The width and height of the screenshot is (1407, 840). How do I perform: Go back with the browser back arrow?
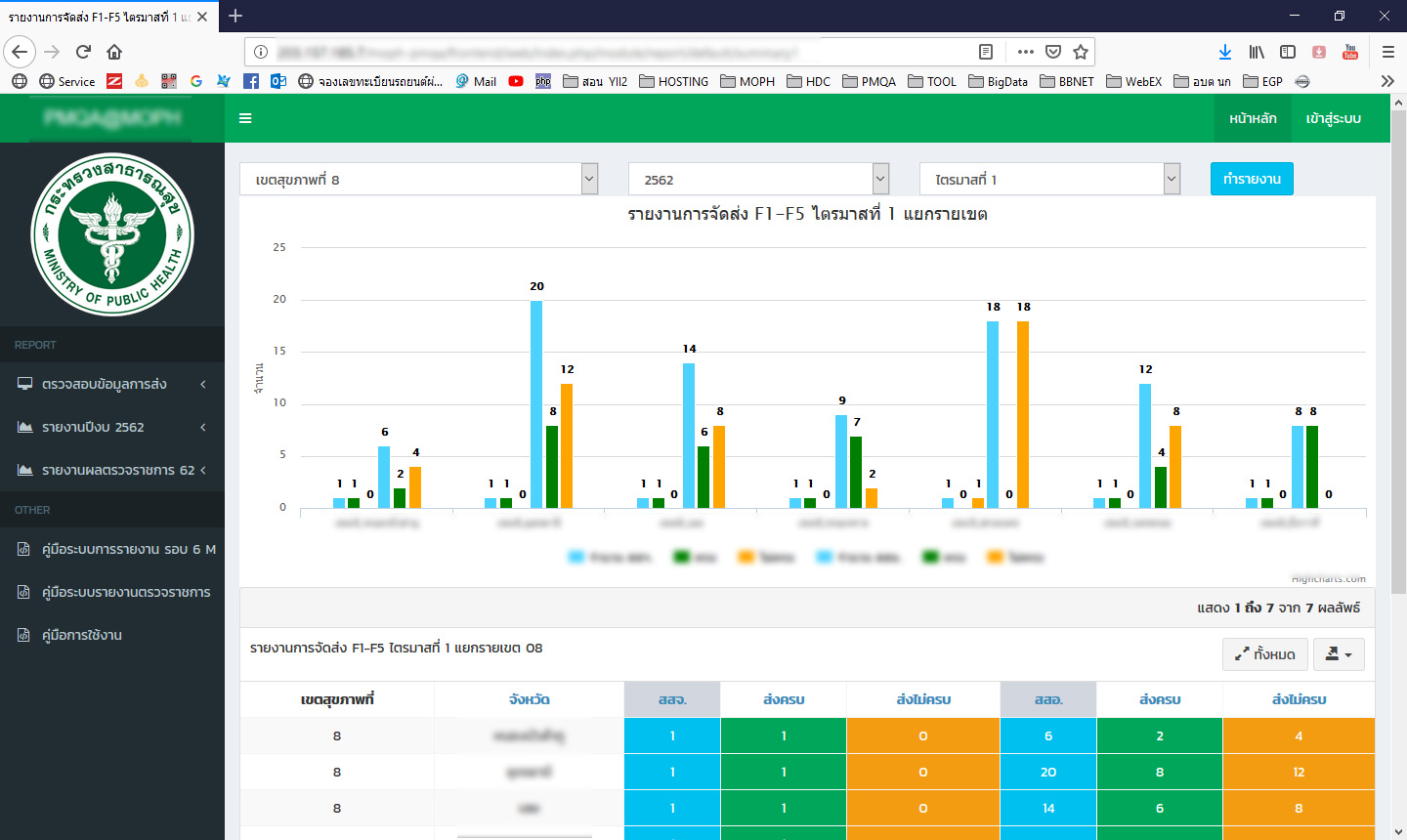(x=20, y=52)
